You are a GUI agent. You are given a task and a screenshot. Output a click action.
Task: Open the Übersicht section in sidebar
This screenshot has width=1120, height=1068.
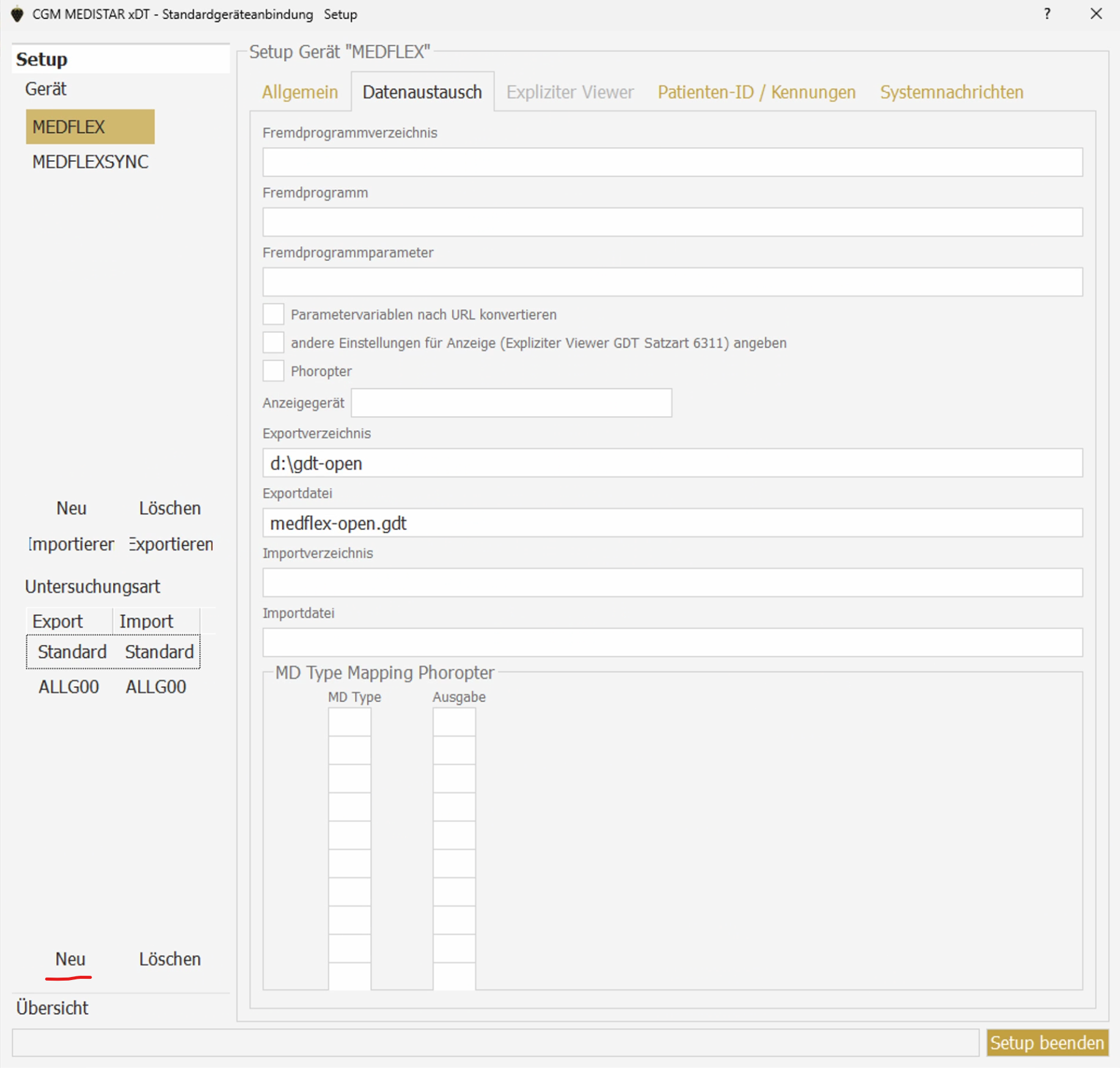pos(53,1008)
